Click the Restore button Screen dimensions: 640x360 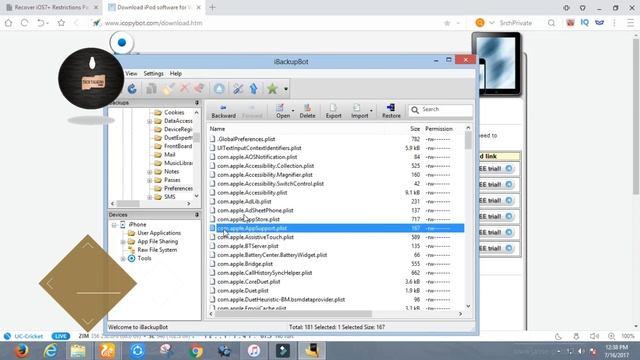pyautogui.click(x=391, y=111)
